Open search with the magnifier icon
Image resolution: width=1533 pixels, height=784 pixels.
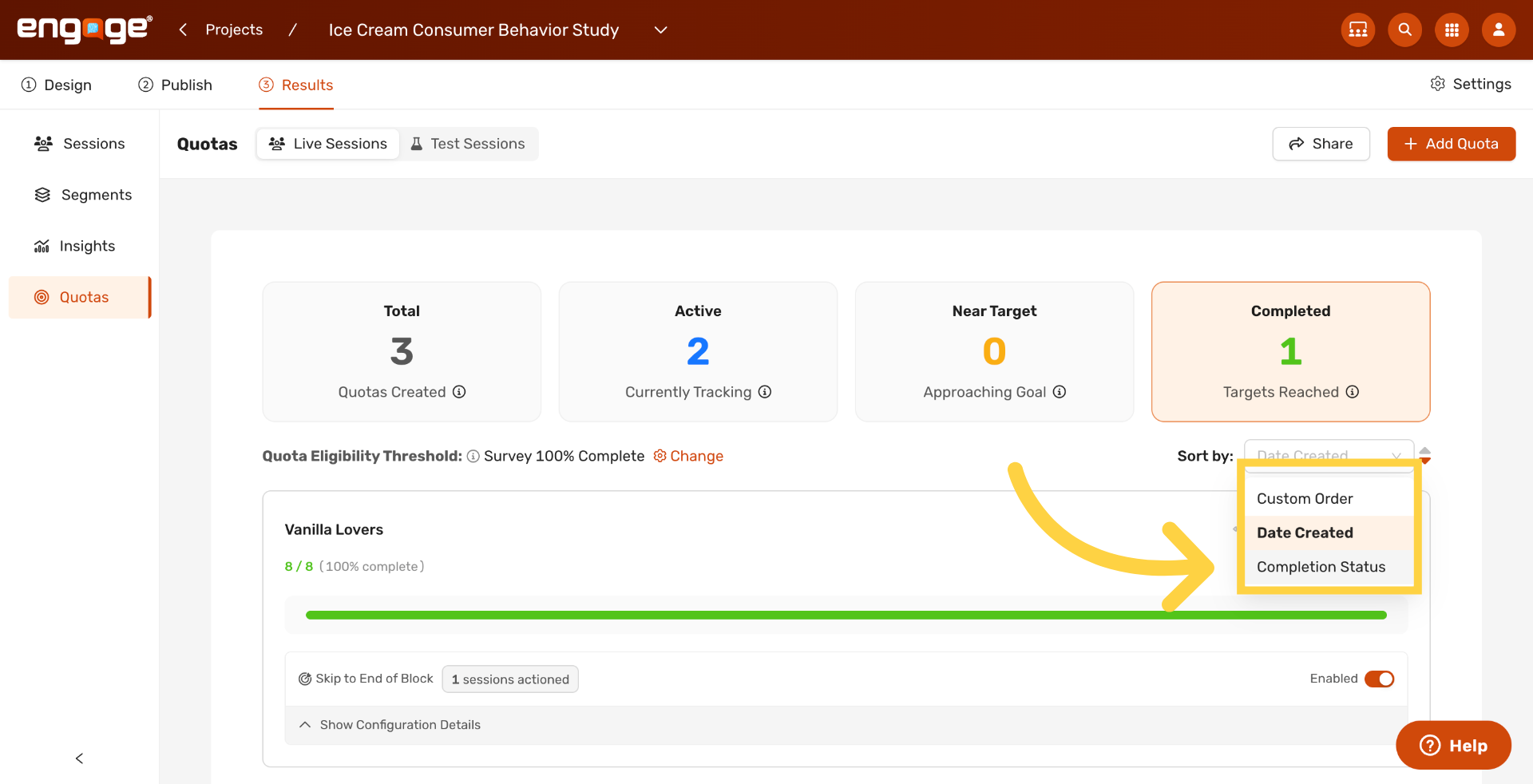pyautogui.click(x=1404, y=30)
